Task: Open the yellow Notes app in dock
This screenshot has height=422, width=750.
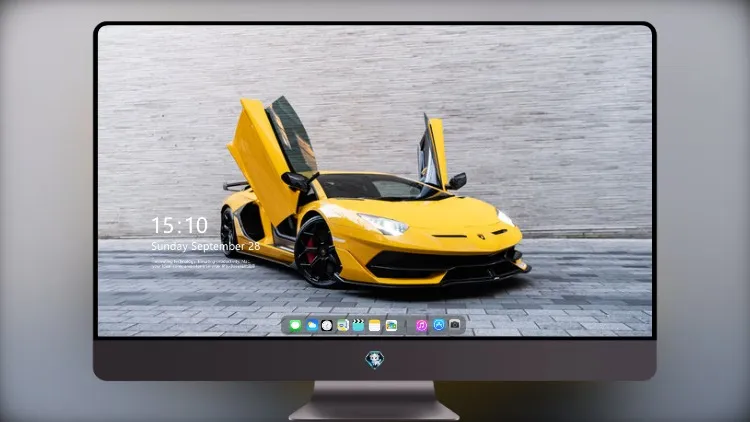Action: pyautogui.click(x=375, y=325)
